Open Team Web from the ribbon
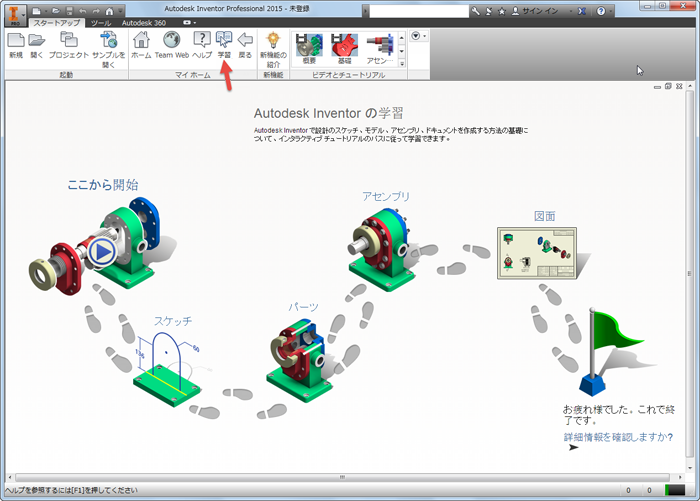700x501 pixels. pos(172,45)
